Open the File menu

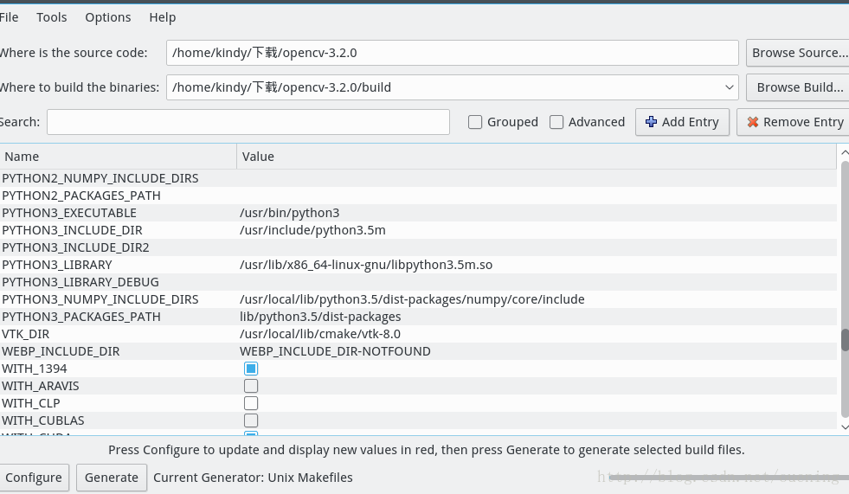[9, 17]
